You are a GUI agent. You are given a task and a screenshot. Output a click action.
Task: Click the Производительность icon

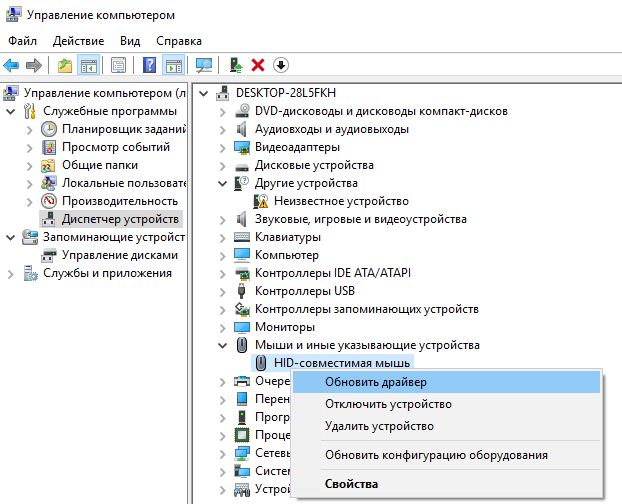click(x=49, y=201)
